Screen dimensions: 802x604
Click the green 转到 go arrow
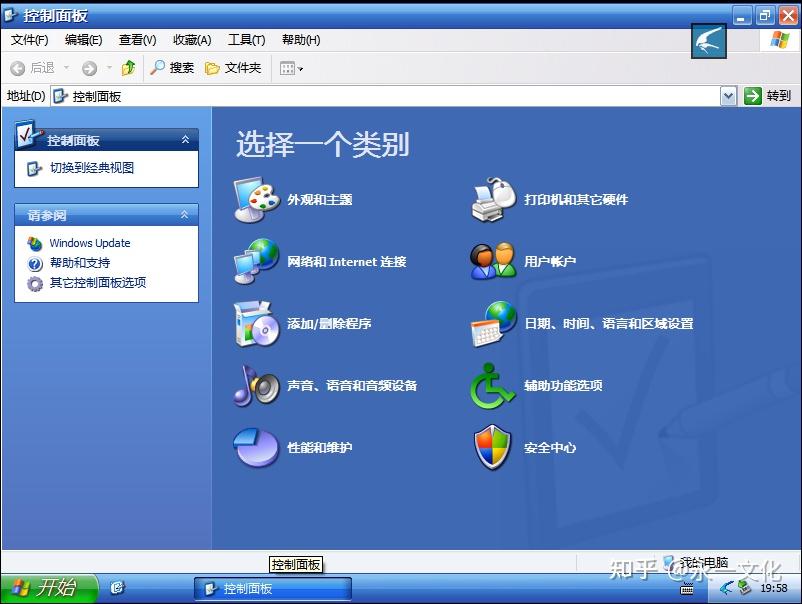(x=753, y=96)
